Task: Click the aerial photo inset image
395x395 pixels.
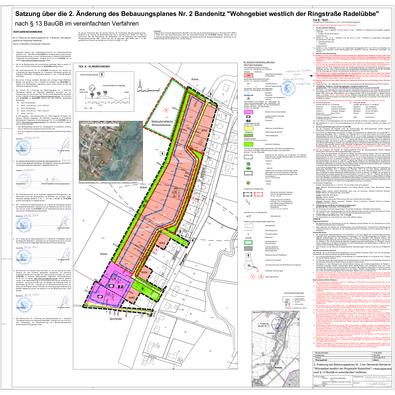Action: click(111, 151)
